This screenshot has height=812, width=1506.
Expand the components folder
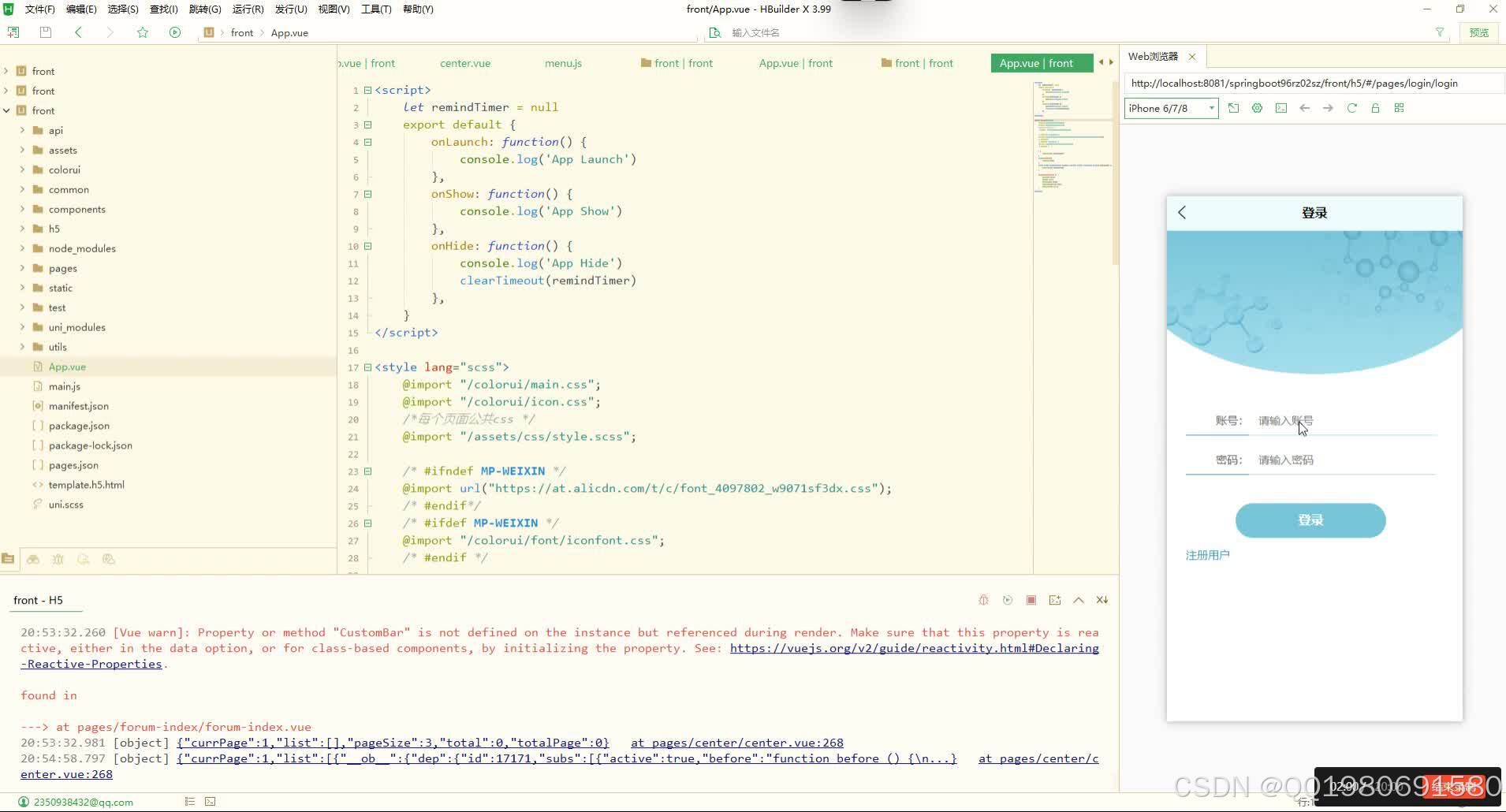coord(22,209)
